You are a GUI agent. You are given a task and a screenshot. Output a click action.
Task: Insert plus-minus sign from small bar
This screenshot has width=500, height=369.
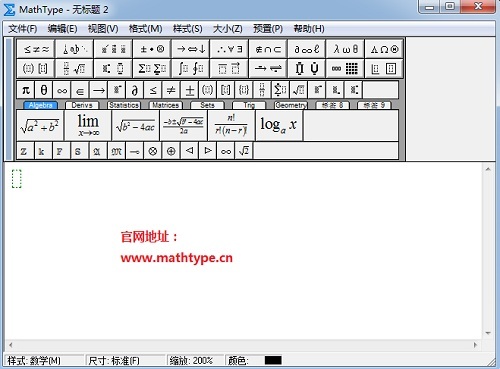pyautogui.click(x=189, y=90)
